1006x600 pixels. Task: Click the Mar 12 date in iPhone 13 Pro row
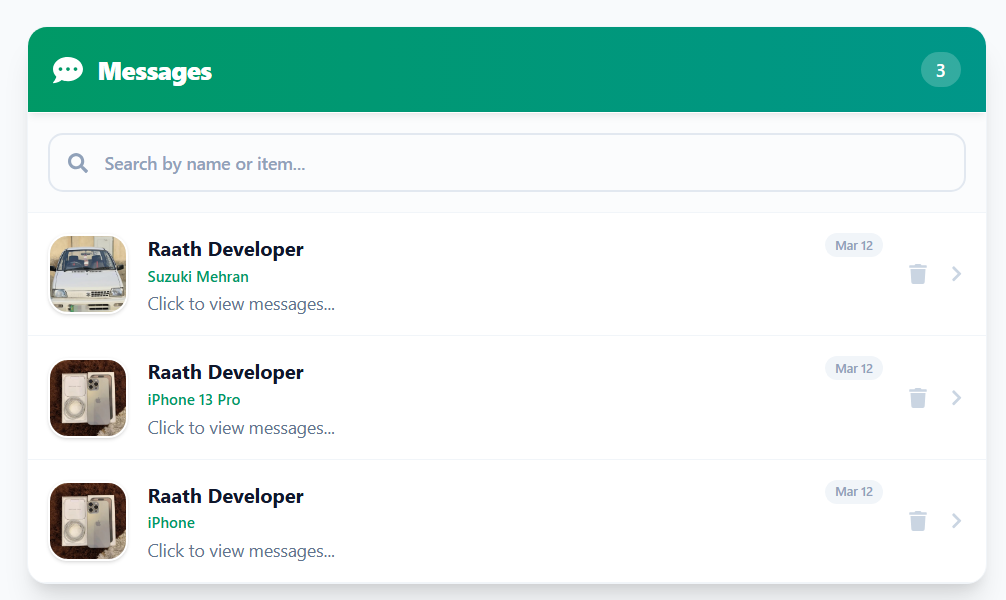click(x=853, y=368)
